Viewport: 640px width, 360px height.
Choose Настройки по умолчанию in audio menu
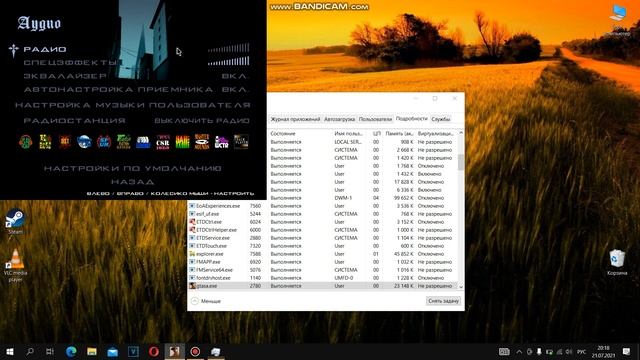click(133, 168)
